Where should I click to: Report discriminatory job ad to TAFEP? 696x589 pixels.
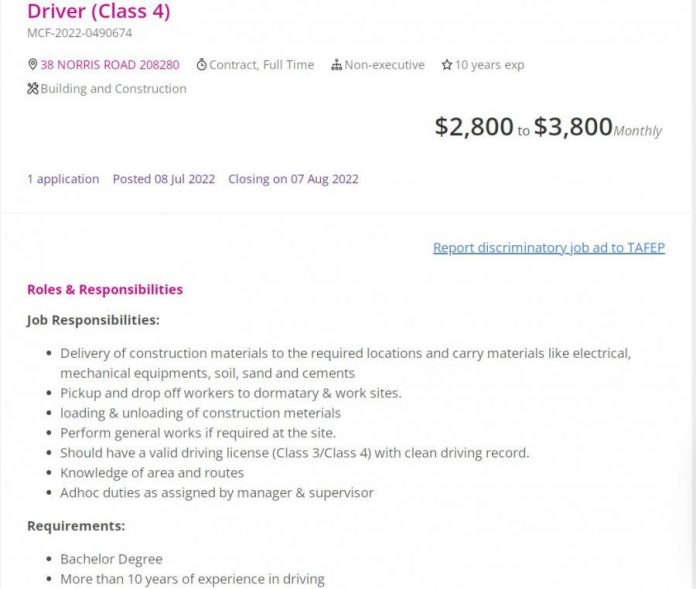(x=549, y=248)
